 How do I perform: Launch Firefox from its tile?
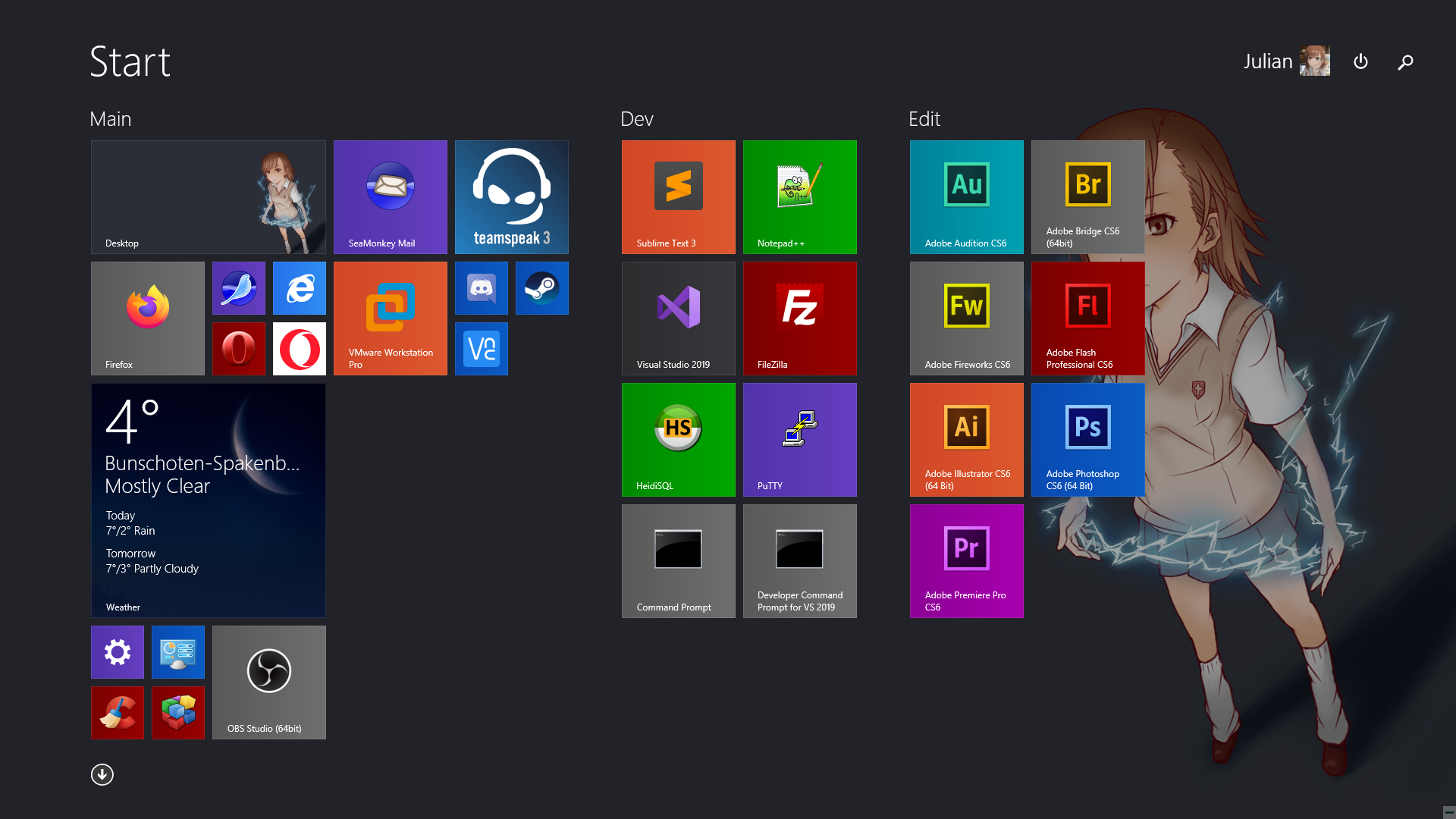tap(148, 318)
